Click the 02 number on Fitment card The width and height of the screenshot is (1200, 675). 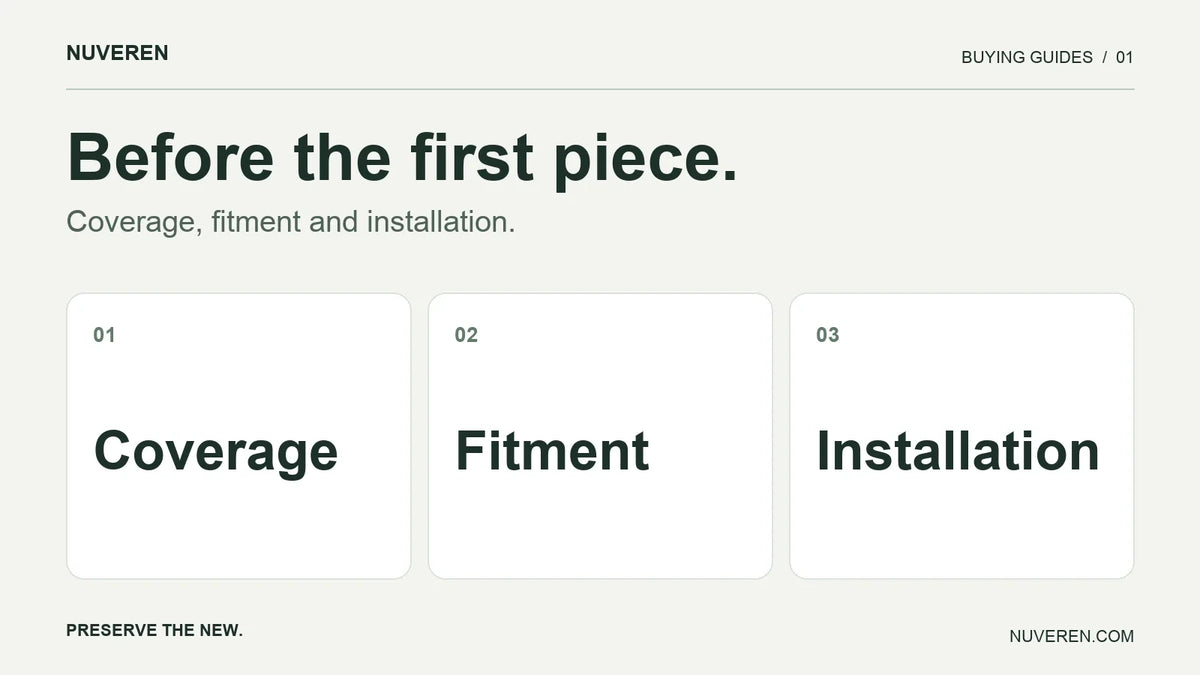(x=466, y=335)
